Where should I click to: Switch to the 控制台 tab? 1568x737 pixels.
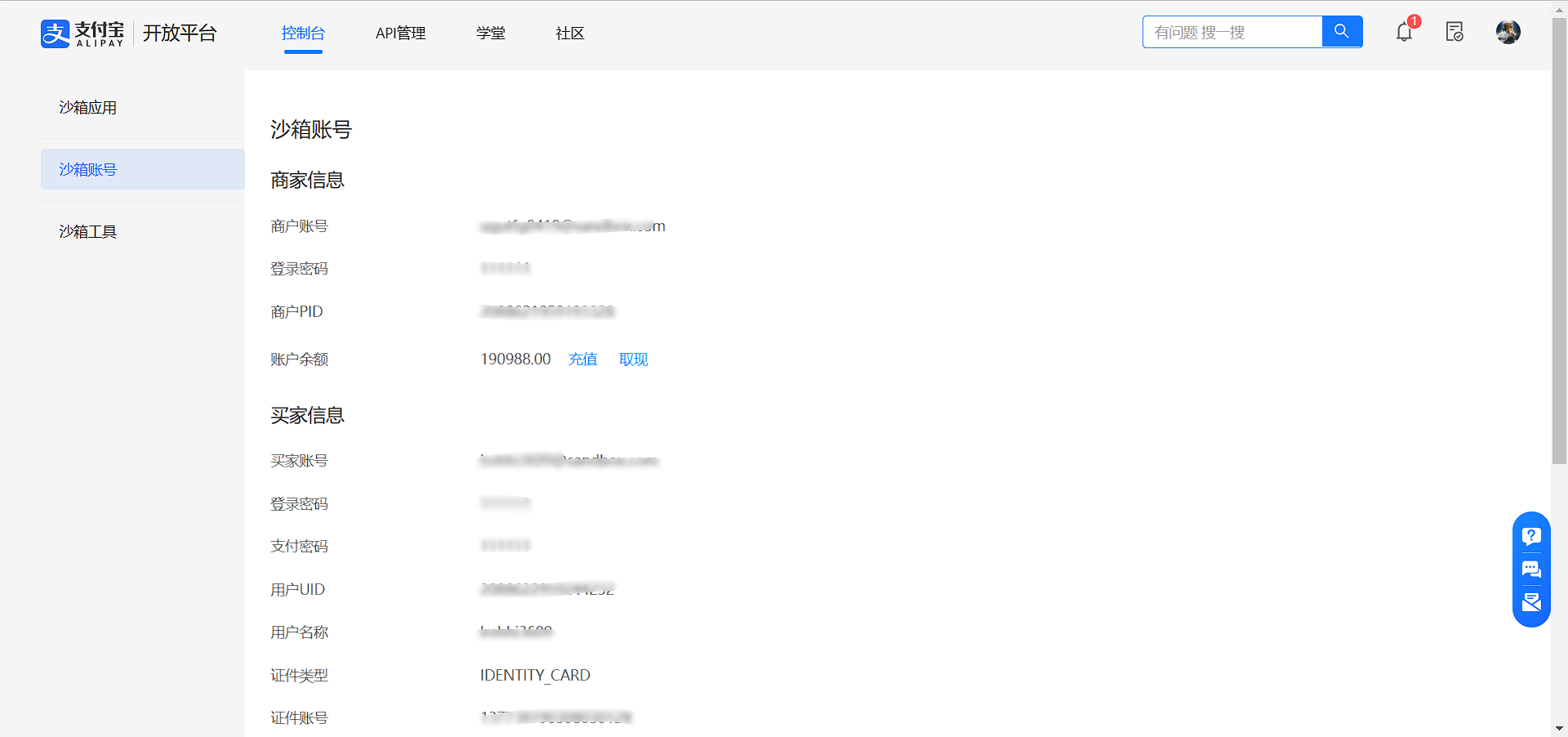point(303,33)
